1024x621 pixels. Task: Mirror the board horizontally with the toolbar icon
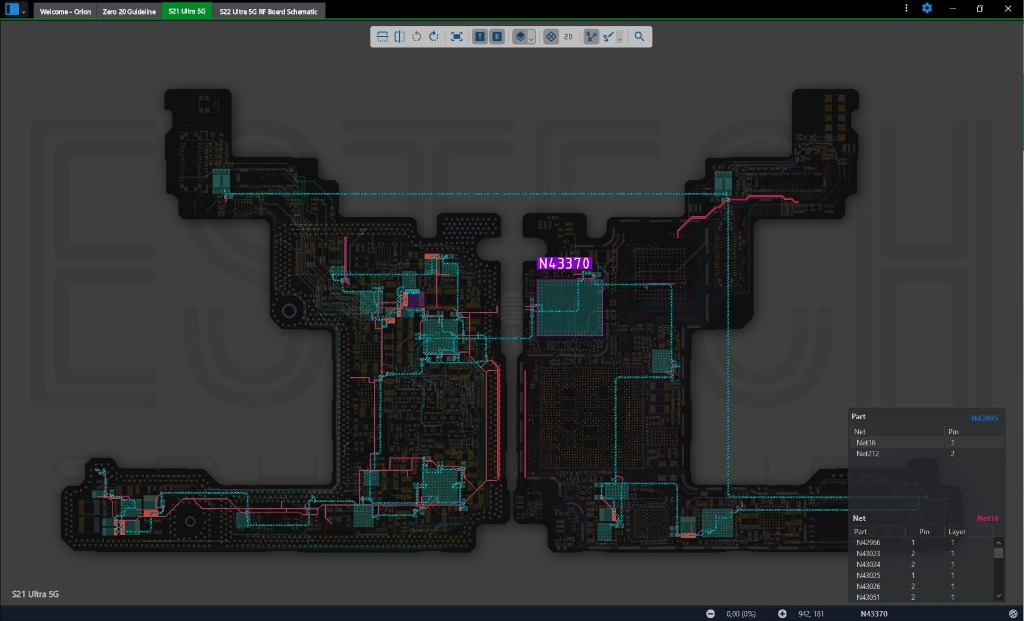click(399, 37)
